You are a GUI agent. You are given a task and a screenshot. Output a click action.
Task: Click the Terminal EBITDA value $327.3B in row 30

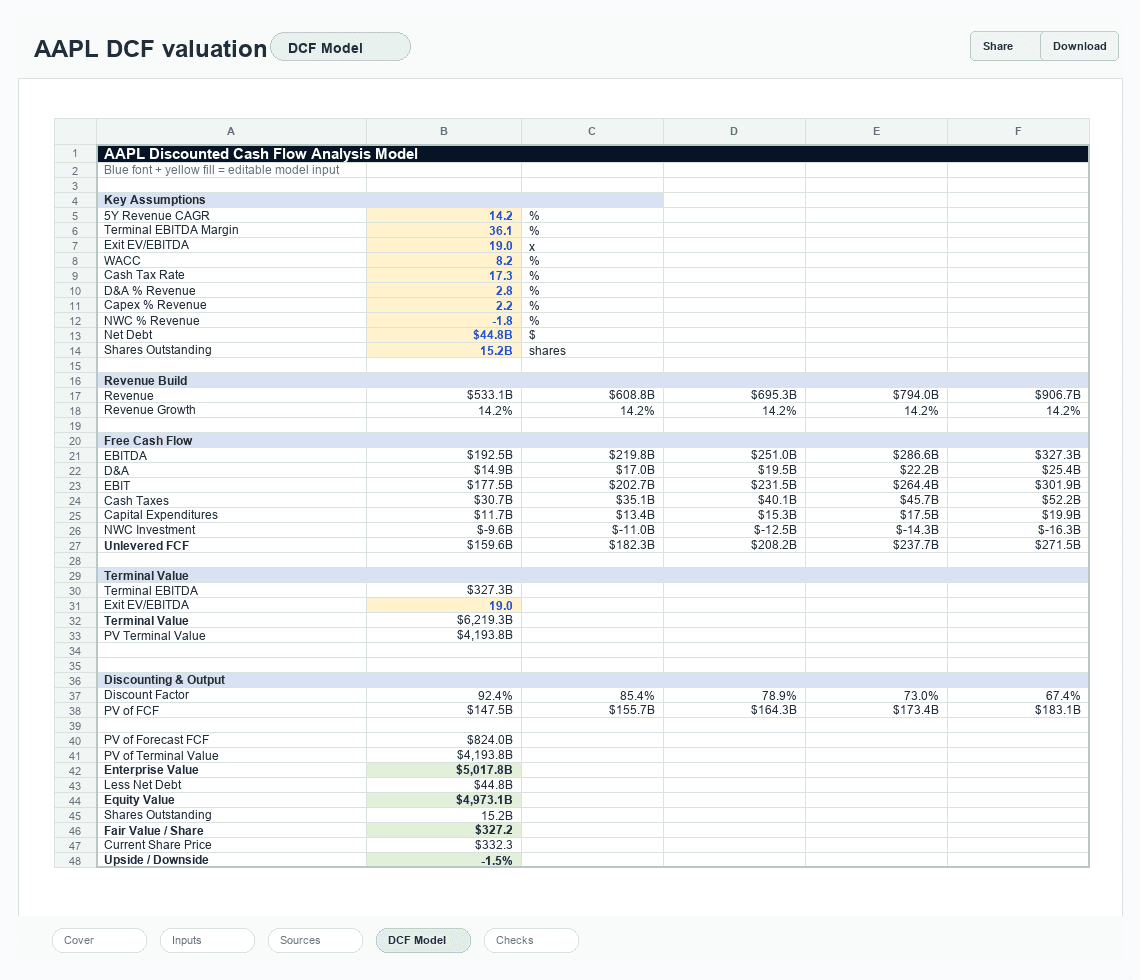[443, 590]
